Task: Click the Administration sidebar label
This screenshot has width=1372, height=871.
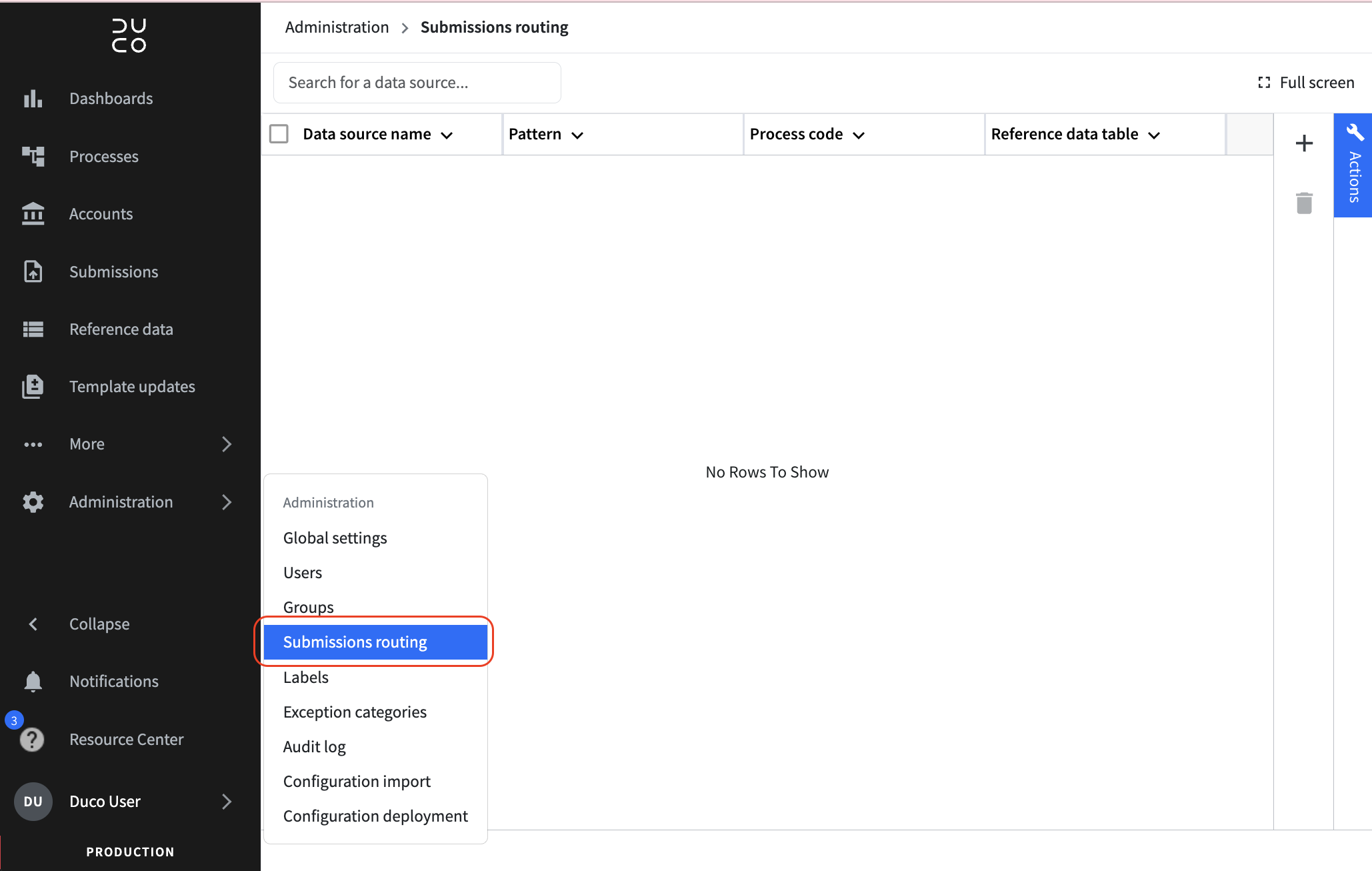Action: click(121, 502)
